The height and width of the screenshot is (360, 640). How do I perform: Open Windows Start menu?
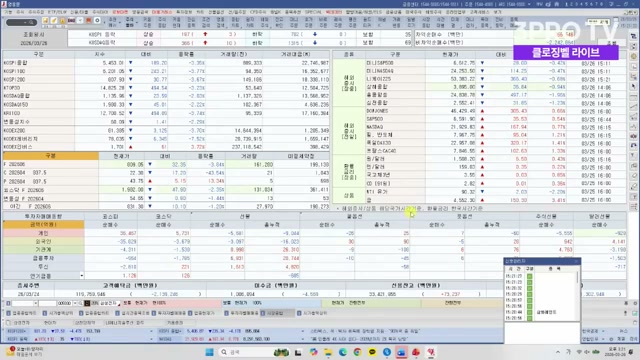(209, 352)
